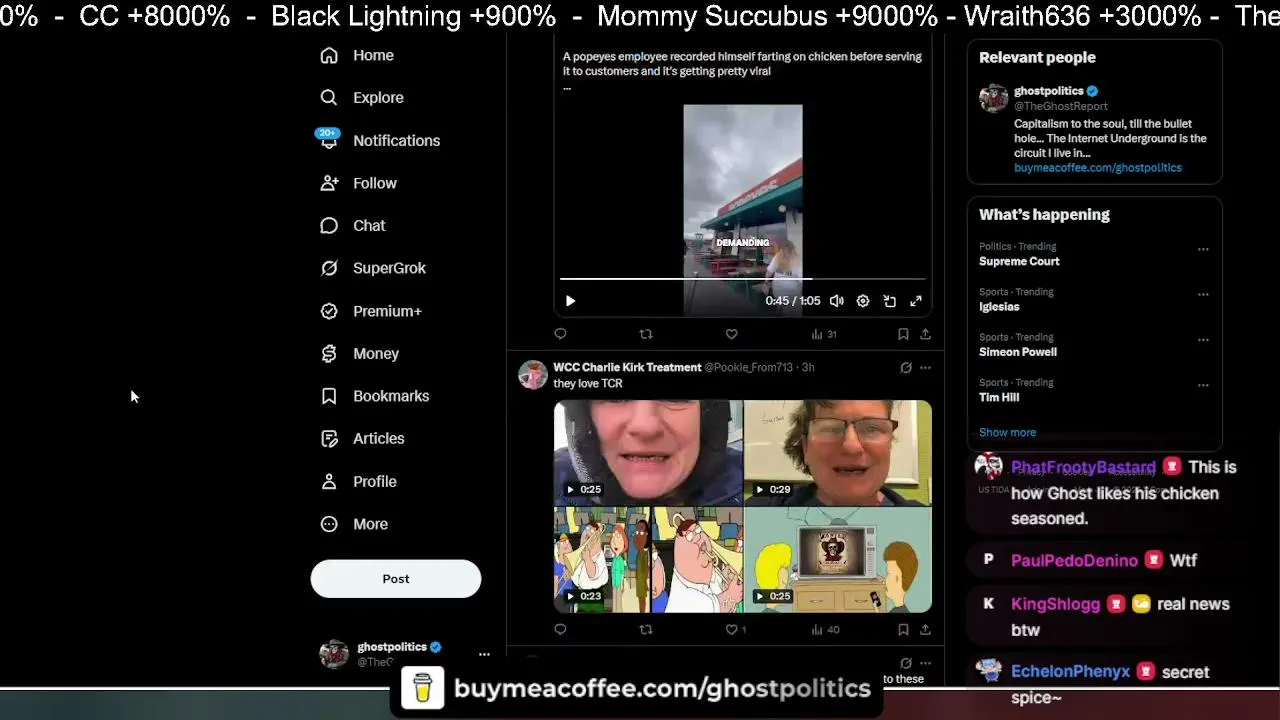Bookmark the 'they love TCR' post
1280x720 pixels.
[x=903, y=629]
